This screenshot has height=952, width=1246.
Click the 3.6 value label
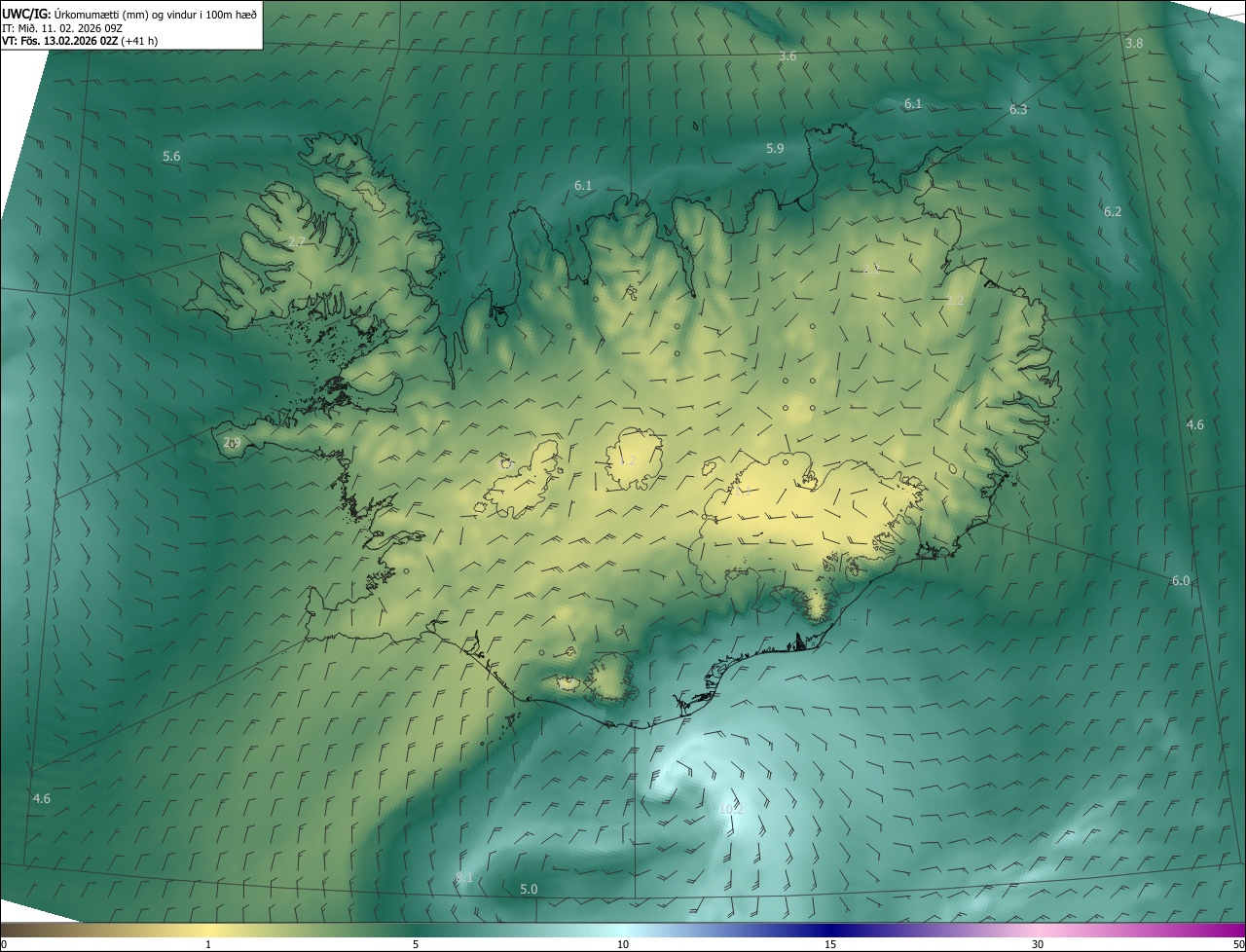click(x=788, y=56)
